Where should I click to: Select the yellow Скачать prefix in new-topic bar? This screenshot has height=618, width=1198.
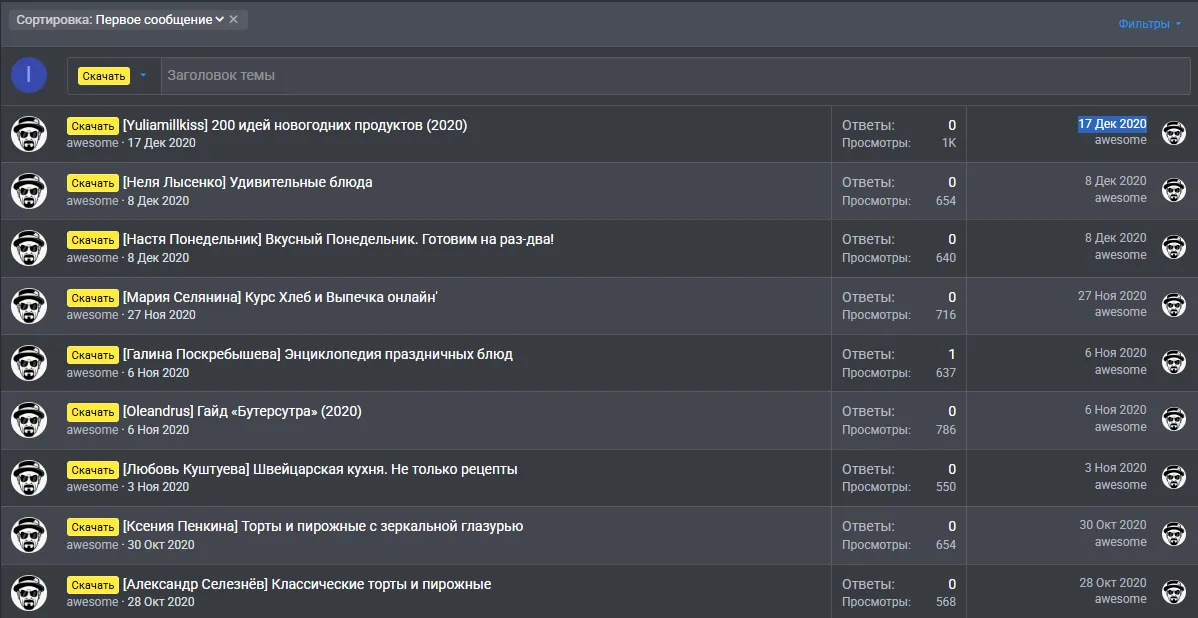104,76
